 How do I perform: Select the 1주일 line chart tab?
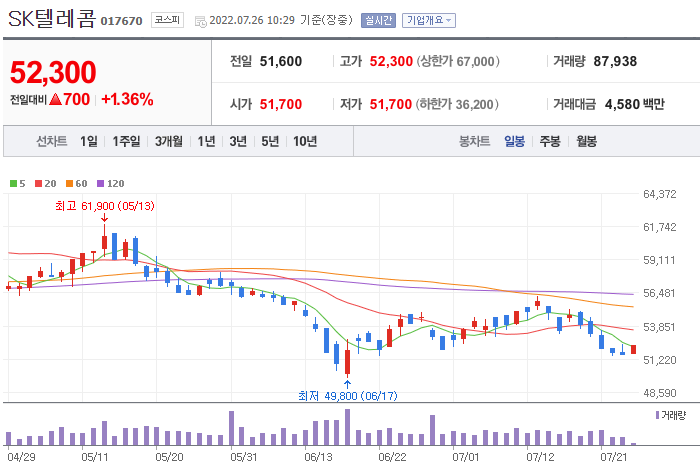coord(126,142)
